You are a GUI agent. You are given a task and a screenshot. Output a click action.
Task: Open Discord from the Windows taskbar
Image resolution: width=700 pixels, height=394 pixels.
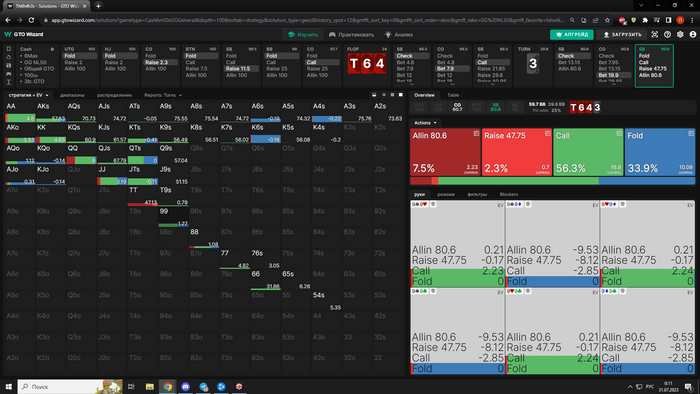tap(186, 386)
